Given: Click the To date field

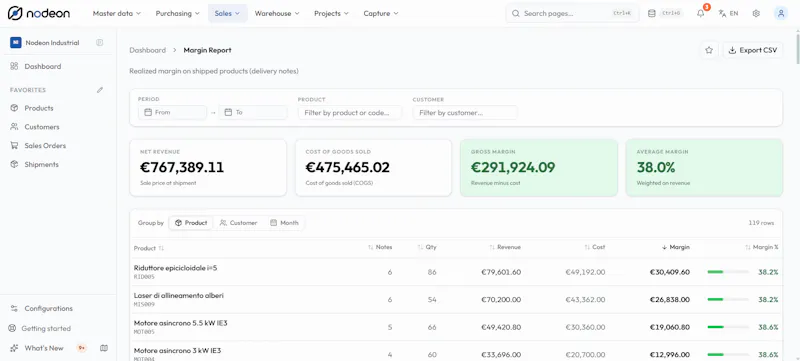Looking at the screenshot, I should point(253,112).
